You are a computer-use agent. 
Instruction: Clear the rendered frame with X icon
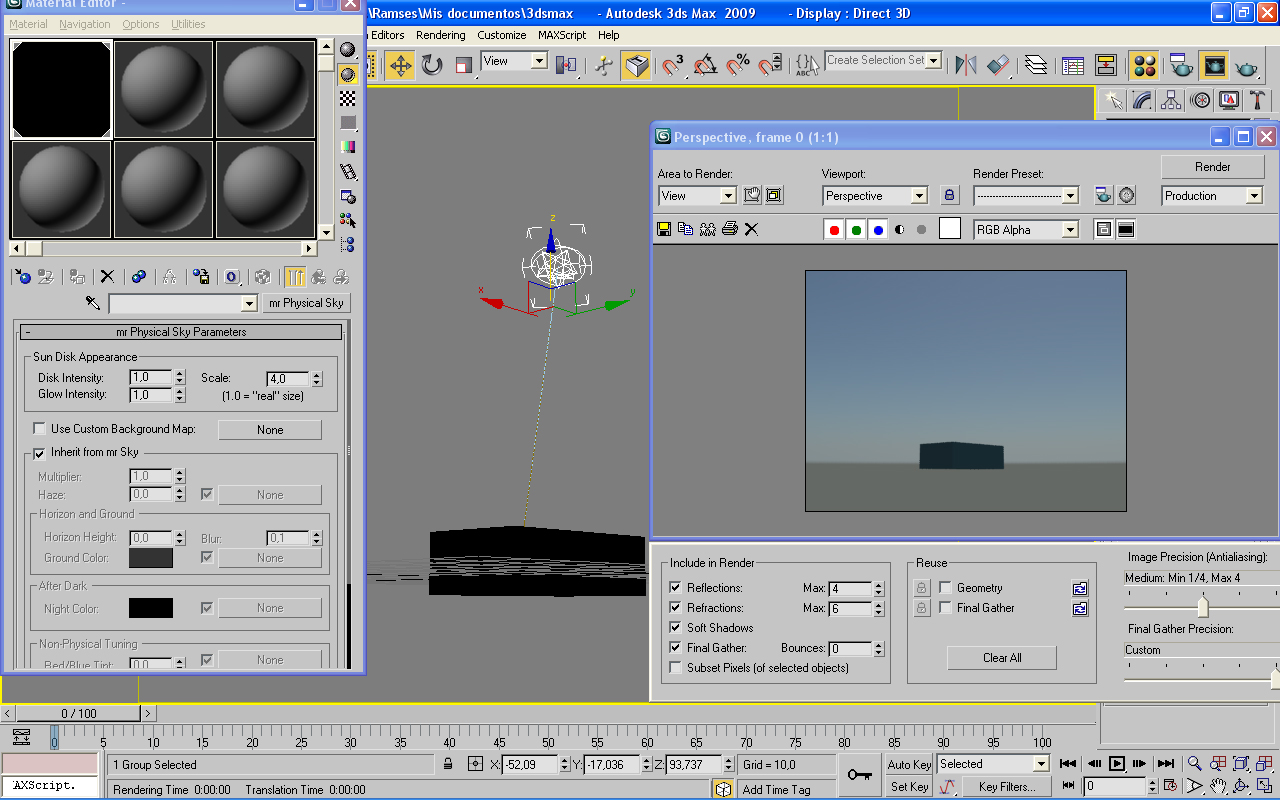pos(751,229)
